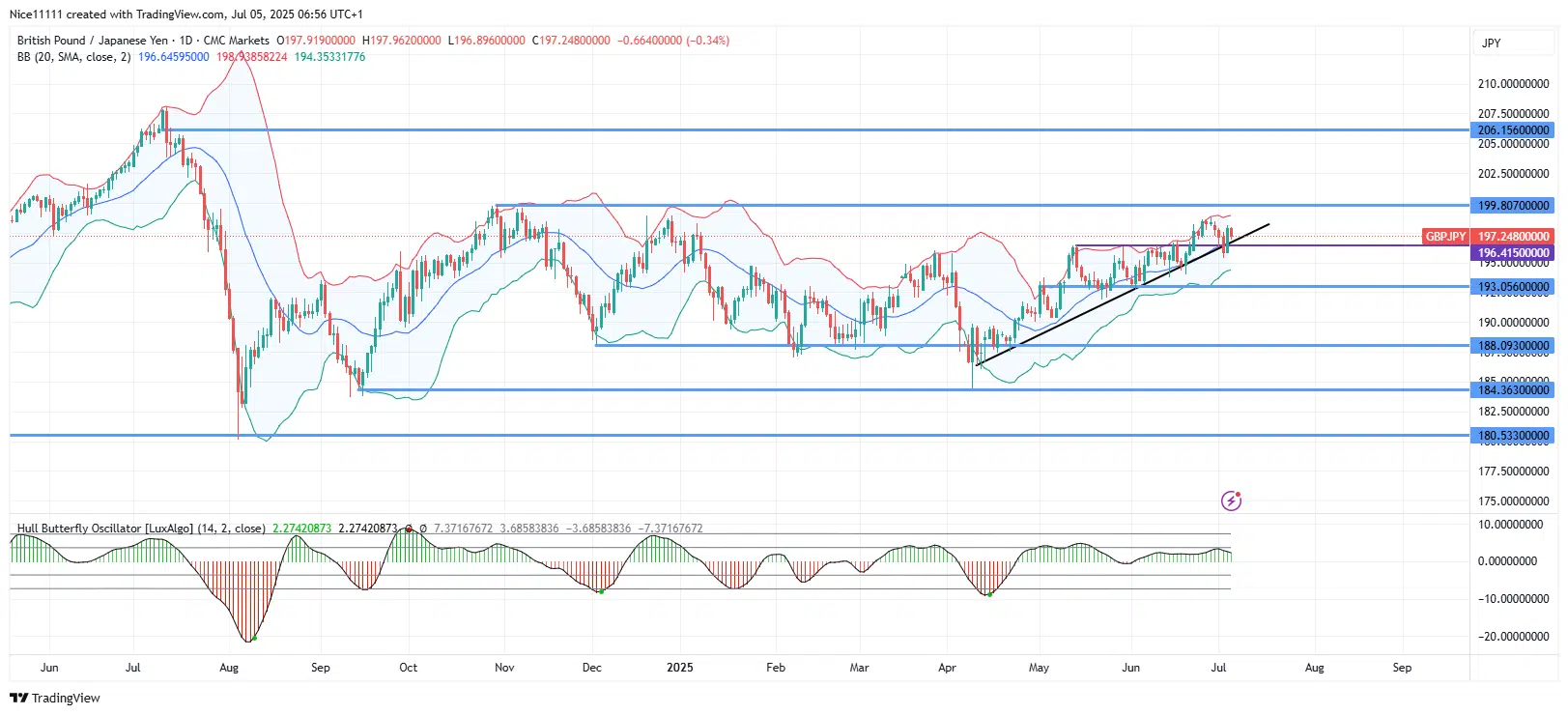Select the BB (20, SMA, close, 2) legend
This screenshot has width=1568, height=715.
[x=73, y=57]
